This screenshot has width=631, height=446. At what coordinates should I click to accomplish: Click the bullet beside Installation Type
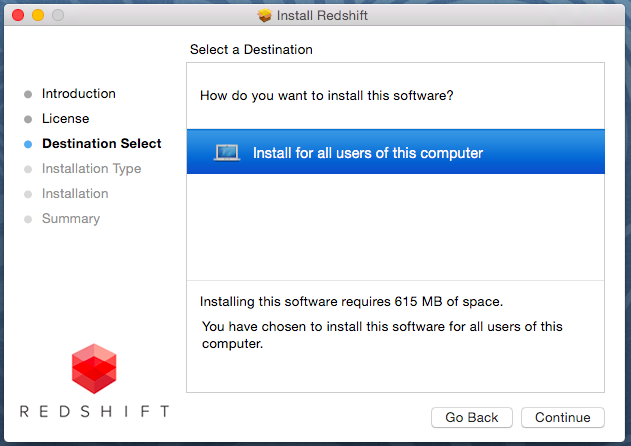click(28, 169)
